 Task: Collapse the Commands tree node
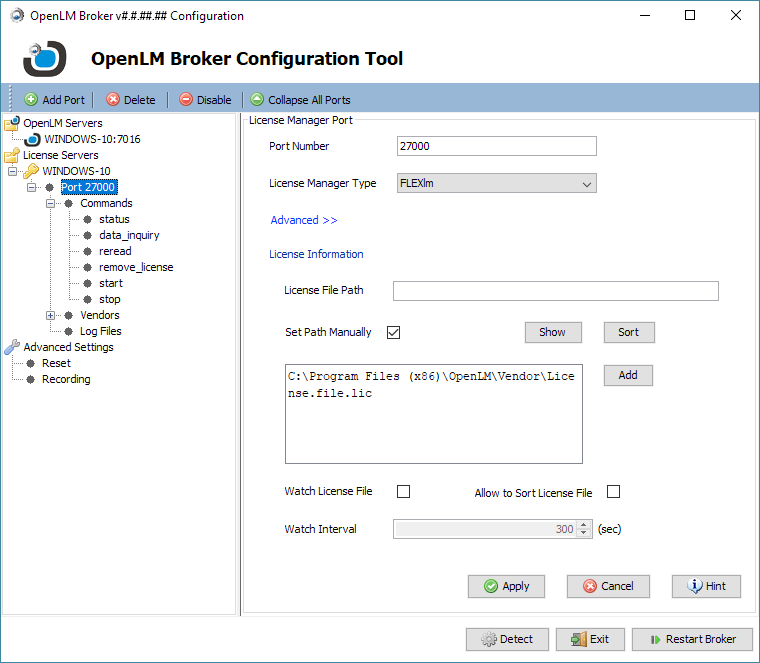click(x=51, y=203)
